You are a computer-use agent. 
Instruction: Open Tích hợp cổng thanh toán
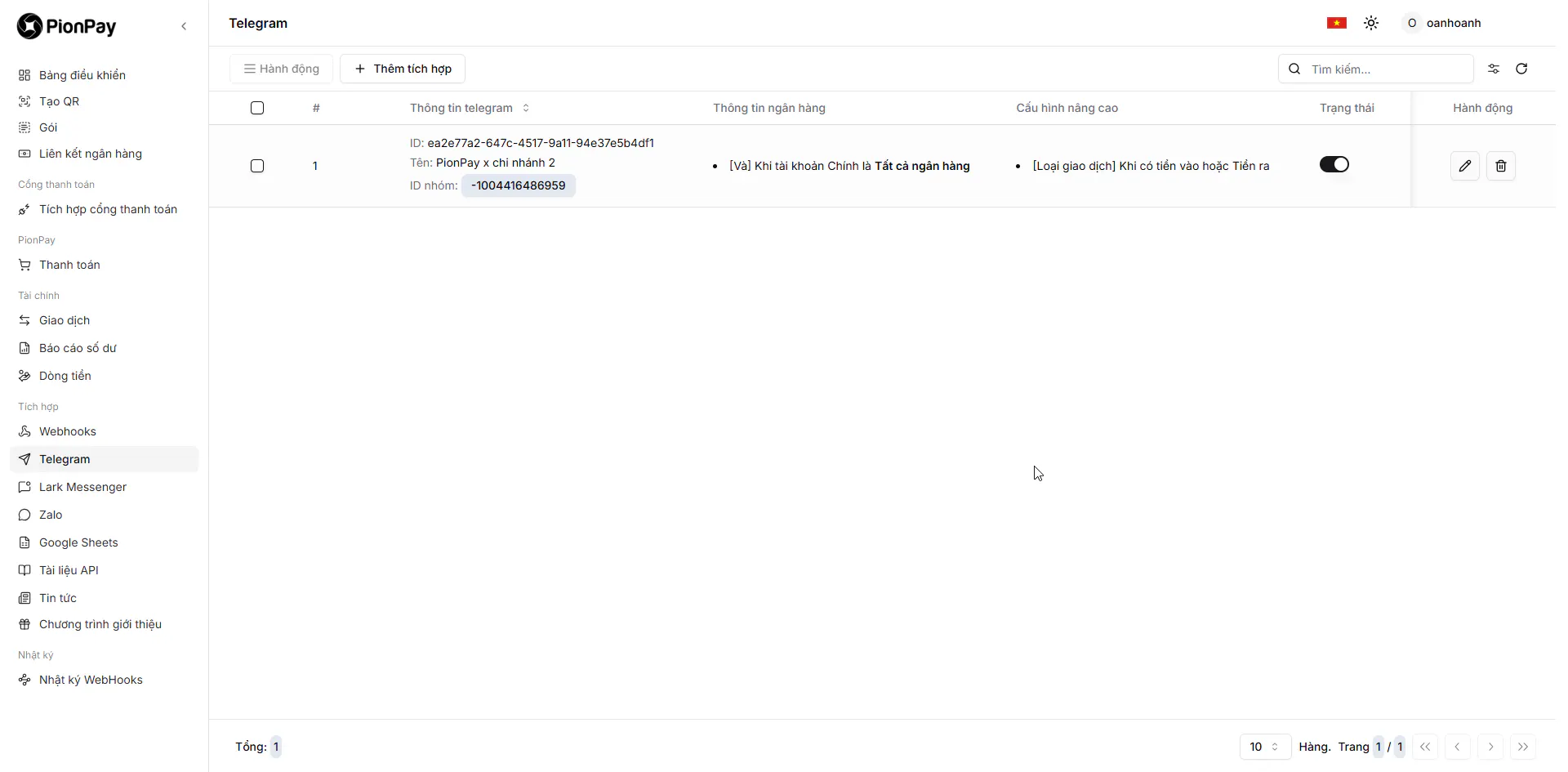point(104,209)
